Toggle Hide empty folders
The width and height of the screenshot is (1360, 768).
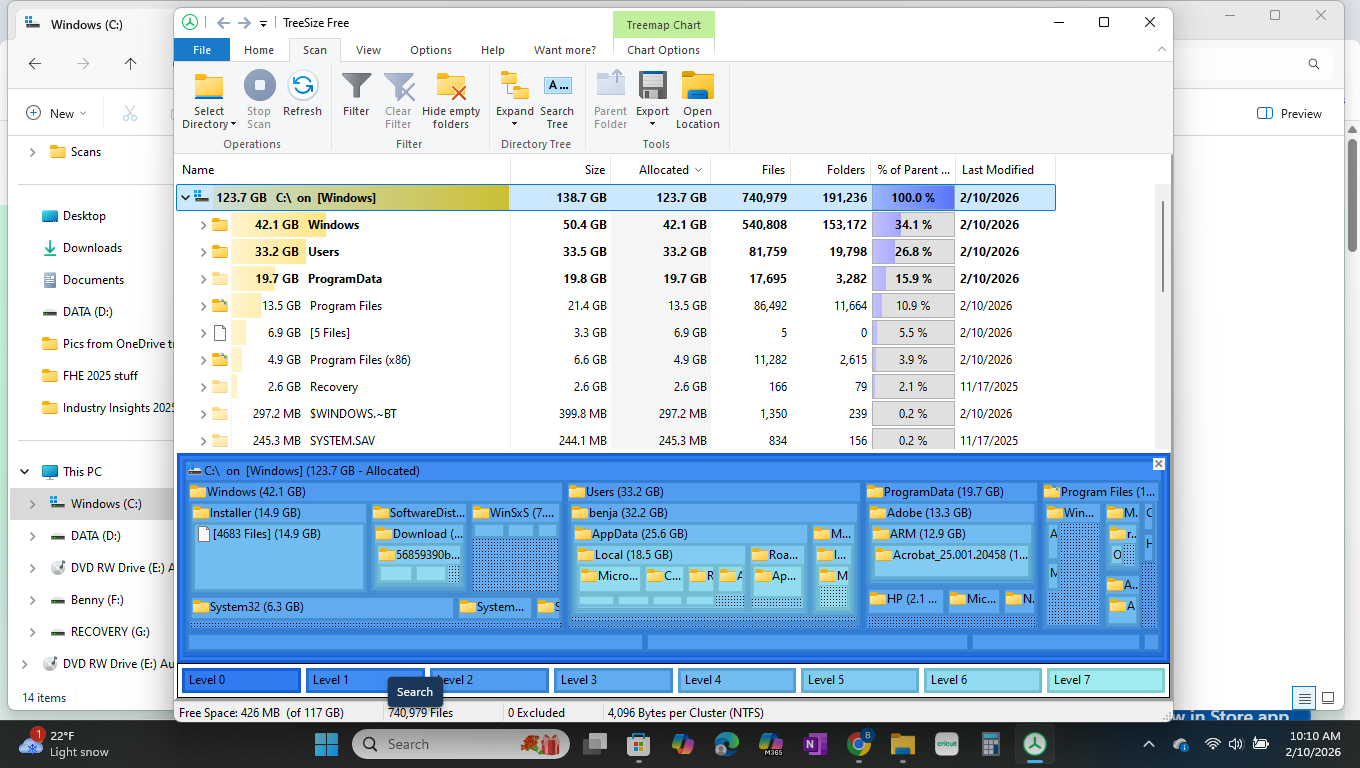(x=451, y=86)
